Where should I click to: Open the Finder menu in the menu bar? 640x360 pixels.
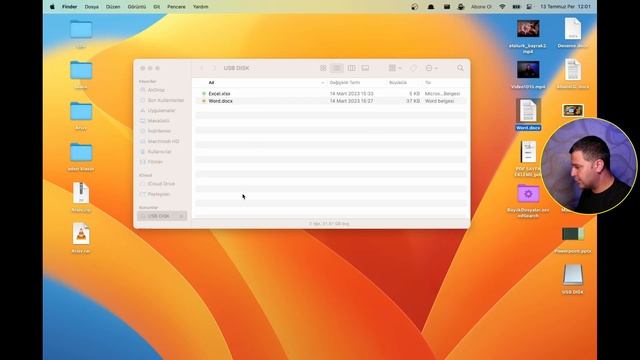coord(69,7)
